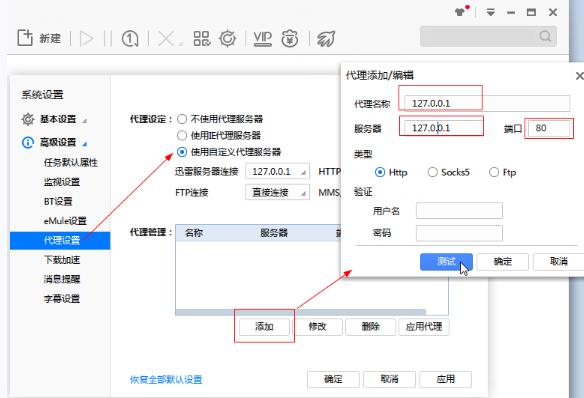Click the 代理名称 input field
The image size is (584, 398).
click(x=487, y=104)
